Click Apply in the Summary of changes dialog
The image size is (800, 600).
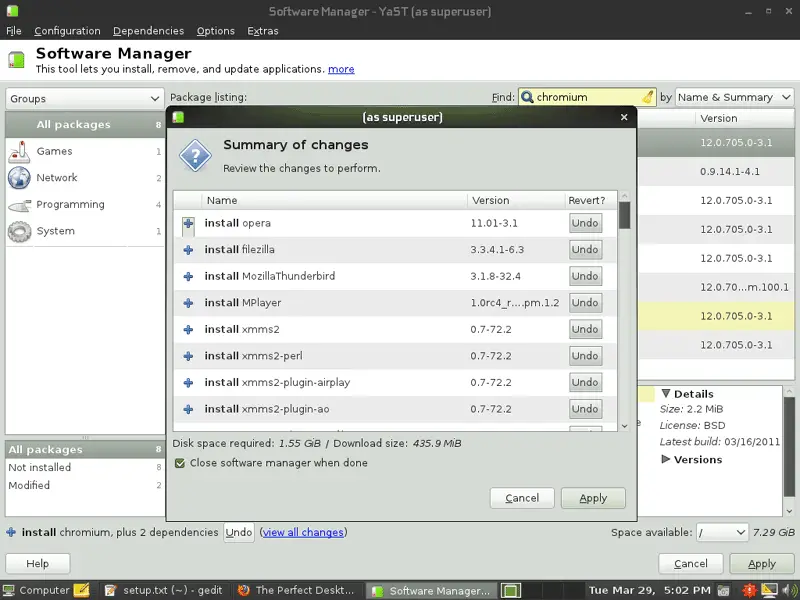pyautogui.click(x=593, y=498)
